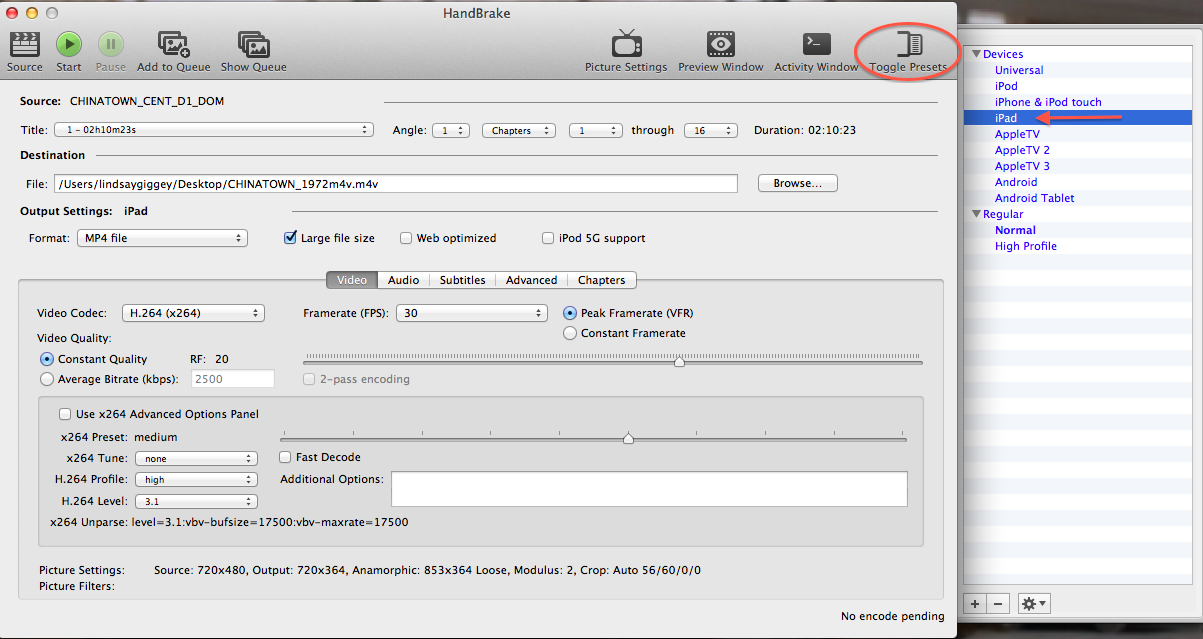Open the Video Codec dropdown
Image resolution: width=1203 pixels, height=639 pixels.
point(193,313)
